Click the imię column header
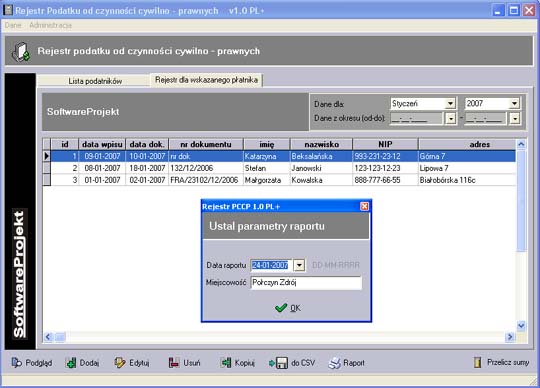Image resolution: width=540 pixels, height=388 pixels. (x=267, y=144)
